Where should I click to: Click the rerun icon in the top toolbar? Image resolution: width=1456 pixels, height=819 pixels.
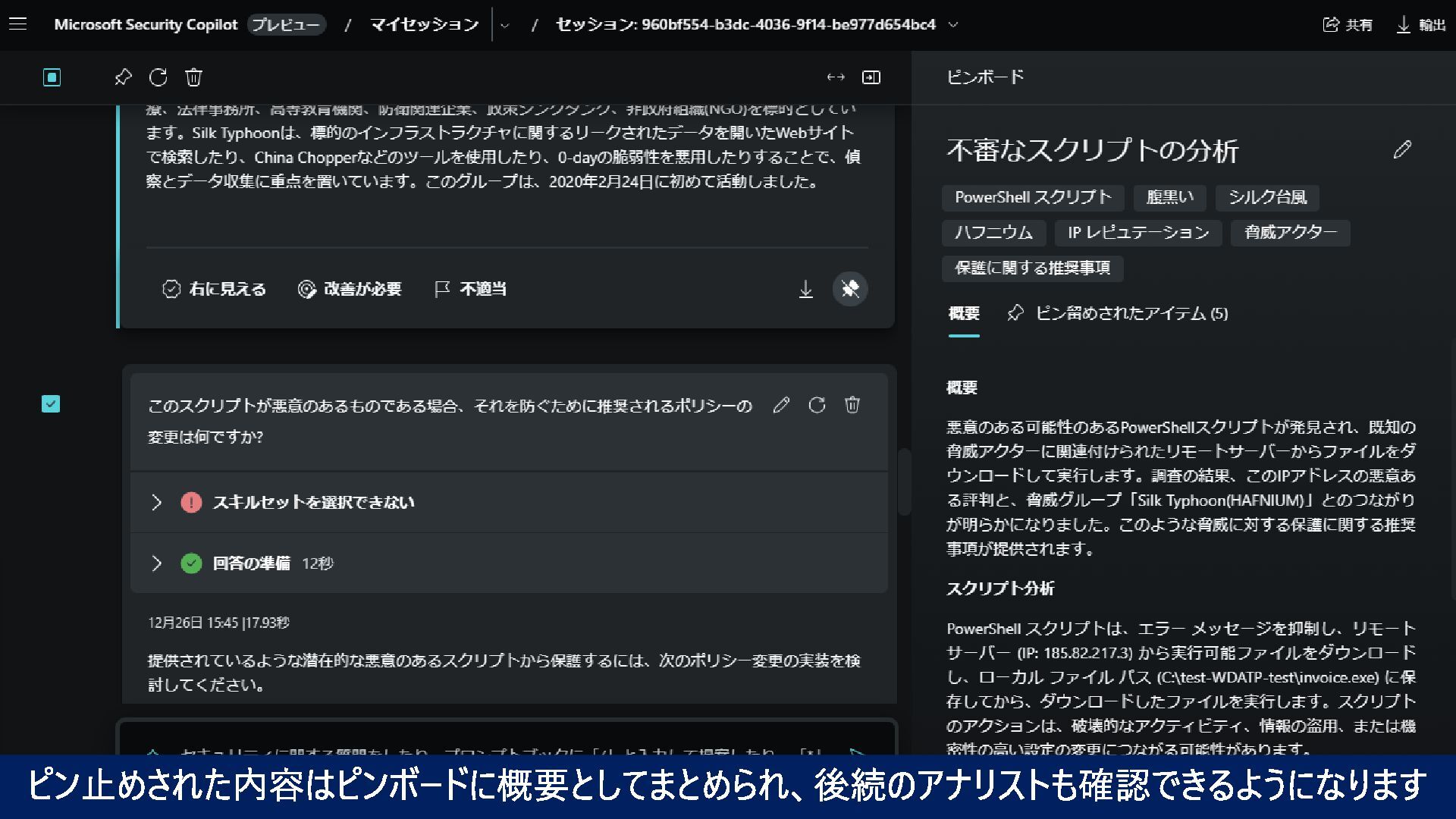coord(158,77)
